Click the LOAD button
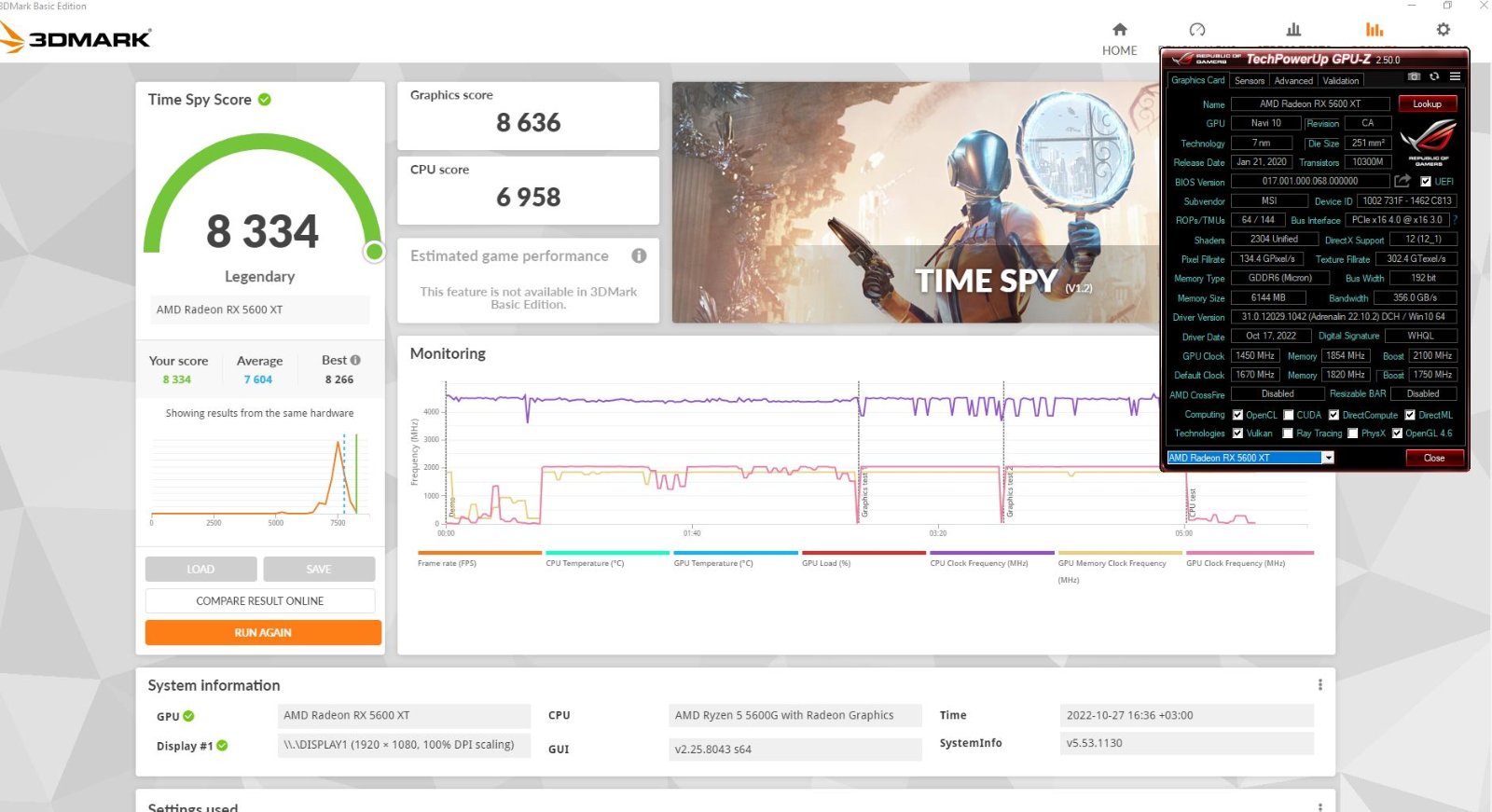1492x812 pixels. pos(200,569)
